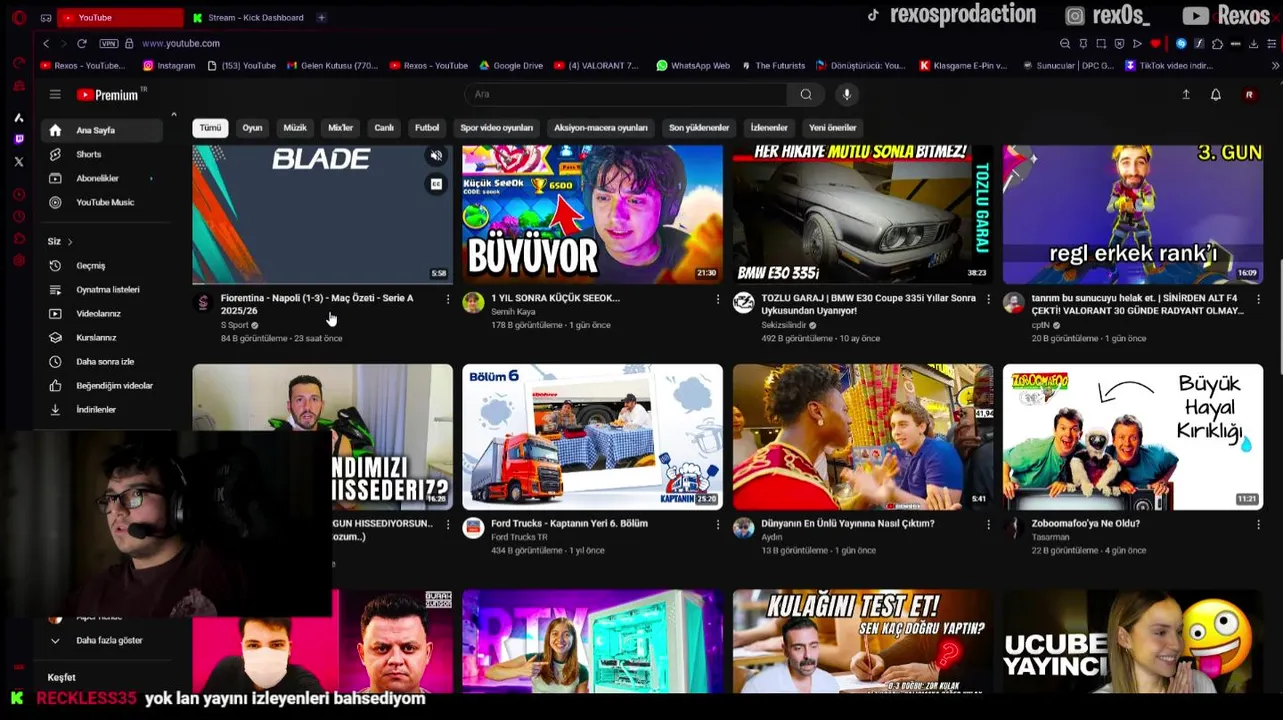Go back with browser back arrow
This screenshot has height=720, width=1283.
(x=46, y=43)
